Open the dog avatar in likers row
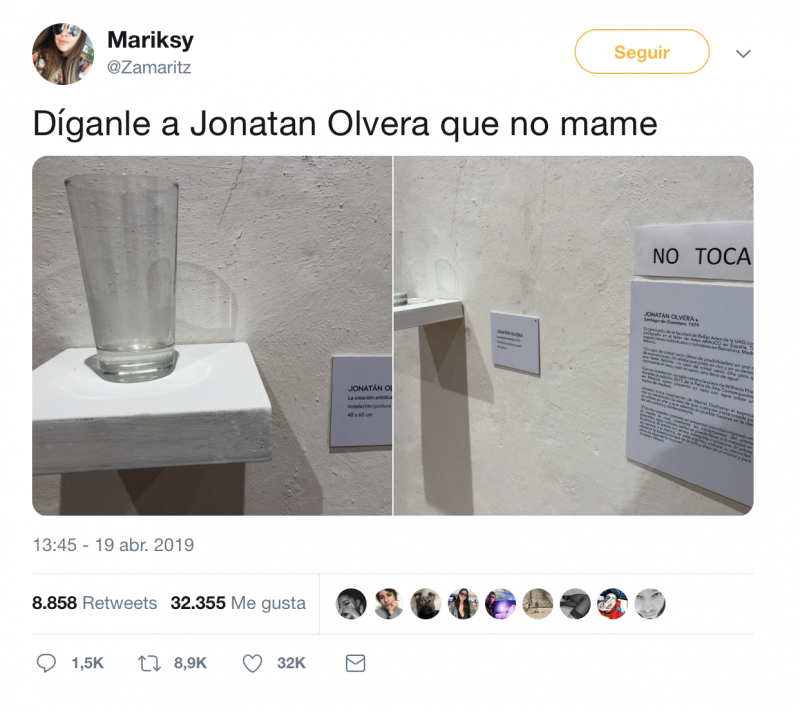 coord(426,603)
